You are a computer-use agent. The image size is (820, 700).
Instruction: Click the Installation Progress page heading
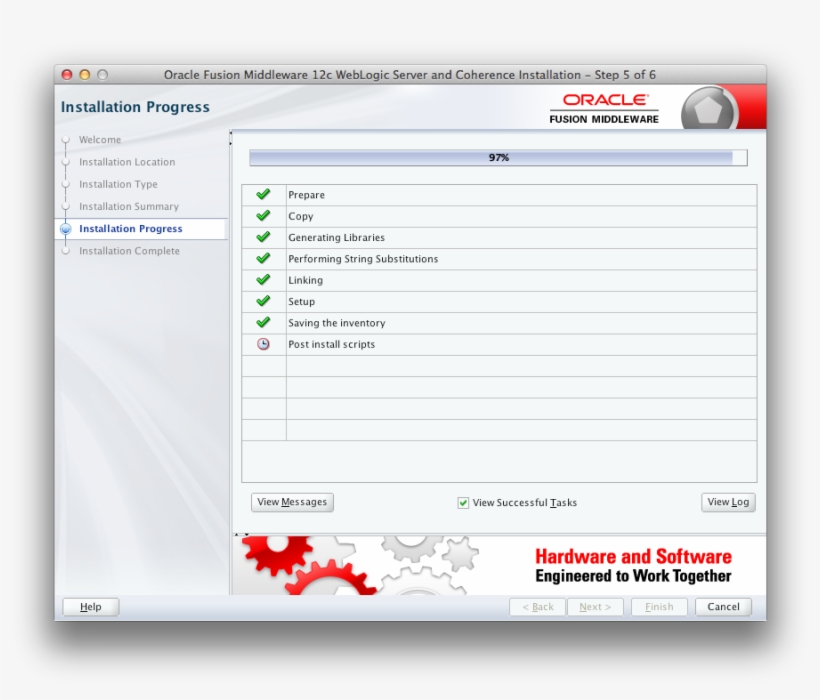coord(135,107)
